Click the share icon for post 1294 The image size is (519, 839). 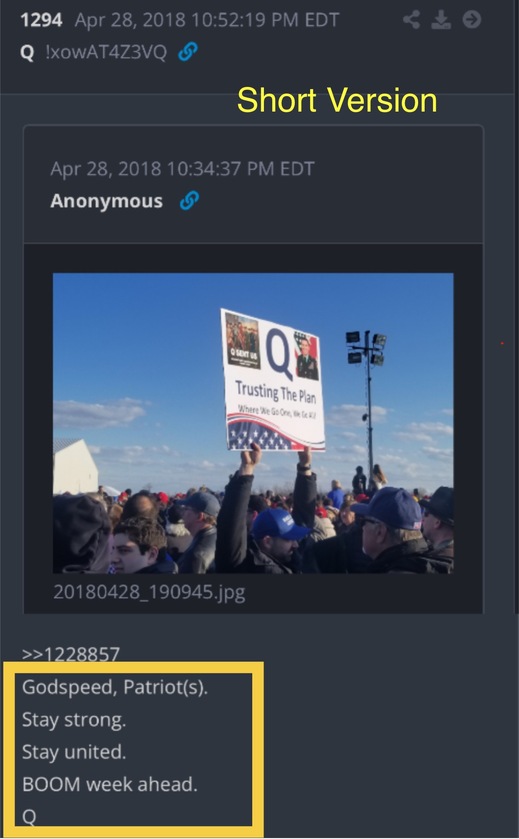(x=411, y=20)
